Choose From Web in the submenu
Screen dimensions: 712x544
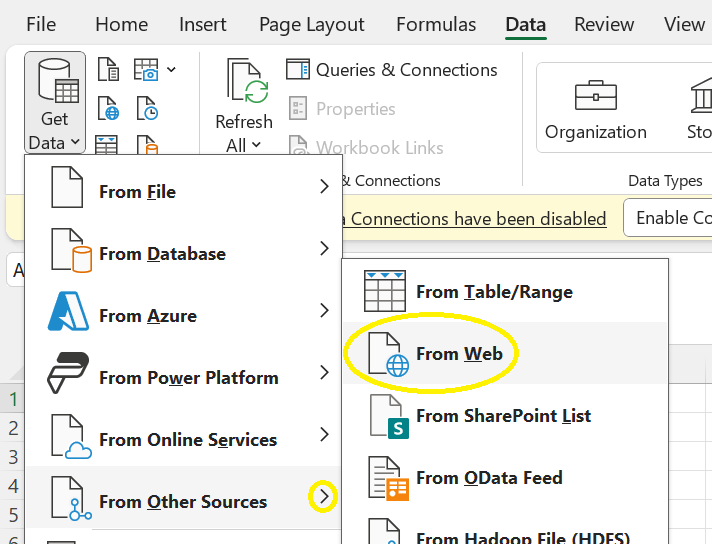(505, 353)
